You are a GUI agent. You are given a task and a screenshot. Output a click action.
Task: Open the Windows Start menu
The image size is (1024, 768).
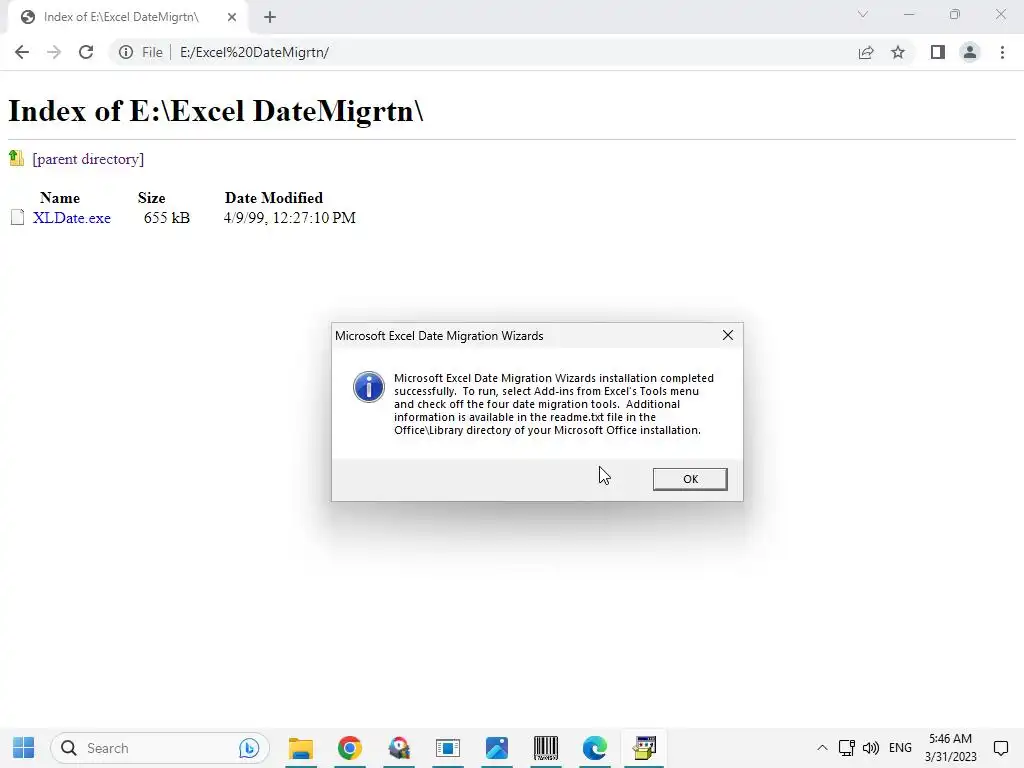pos(24,748)
